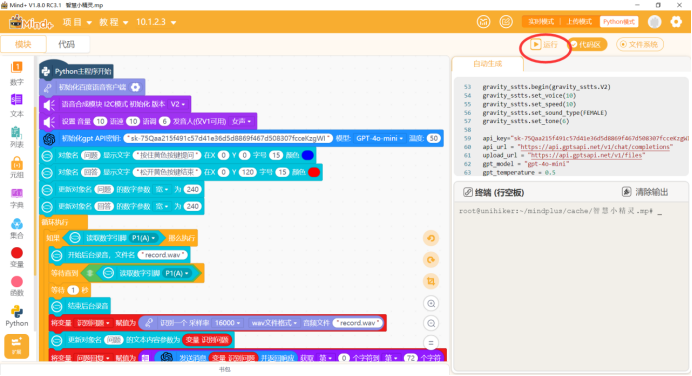Edit record.wav in 开始后台录音 block

click(163, 255)
